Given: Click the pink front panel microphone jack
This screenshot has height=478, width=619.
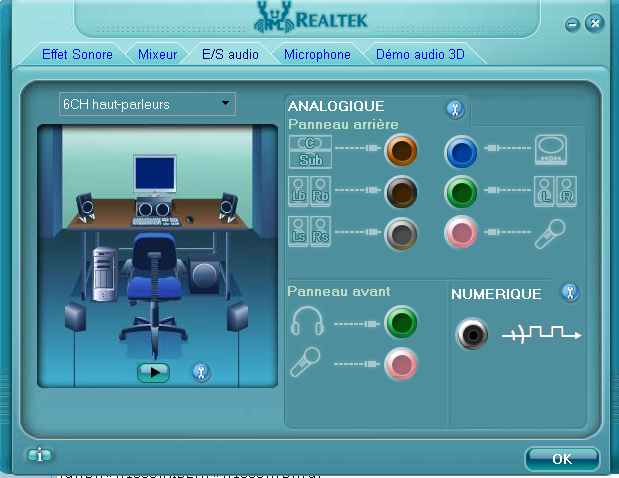Looking at the screenshot, I should click(x=401, y=363).
